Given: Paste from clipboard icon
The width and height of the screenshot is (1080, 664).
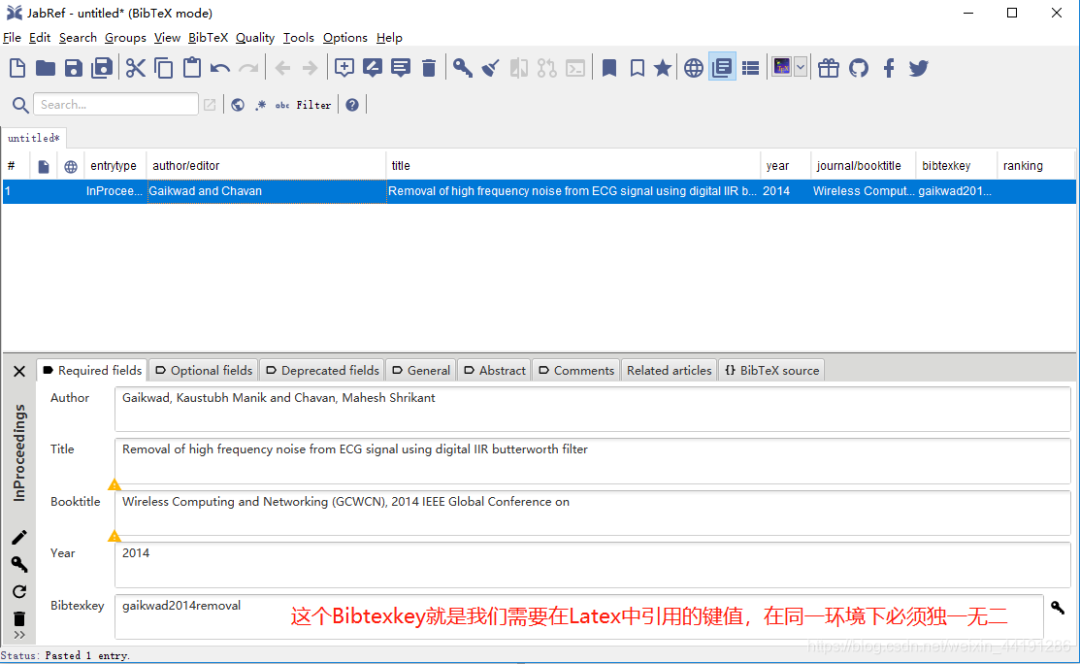Looking at the screenshot, I should coord(192,68).
